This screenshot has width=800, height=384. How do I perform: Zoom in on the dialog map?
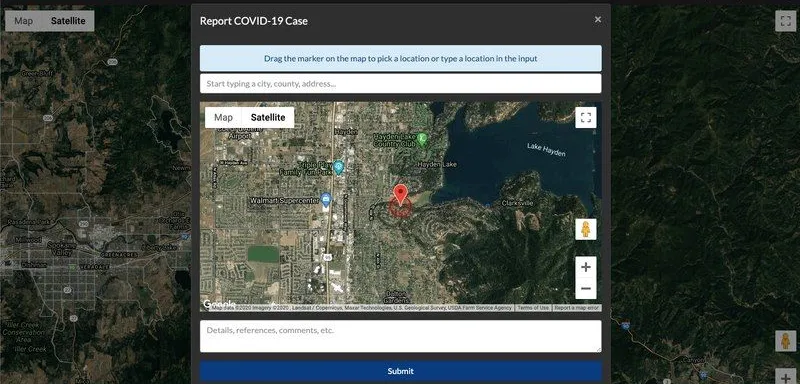click(x=586, y=267)
